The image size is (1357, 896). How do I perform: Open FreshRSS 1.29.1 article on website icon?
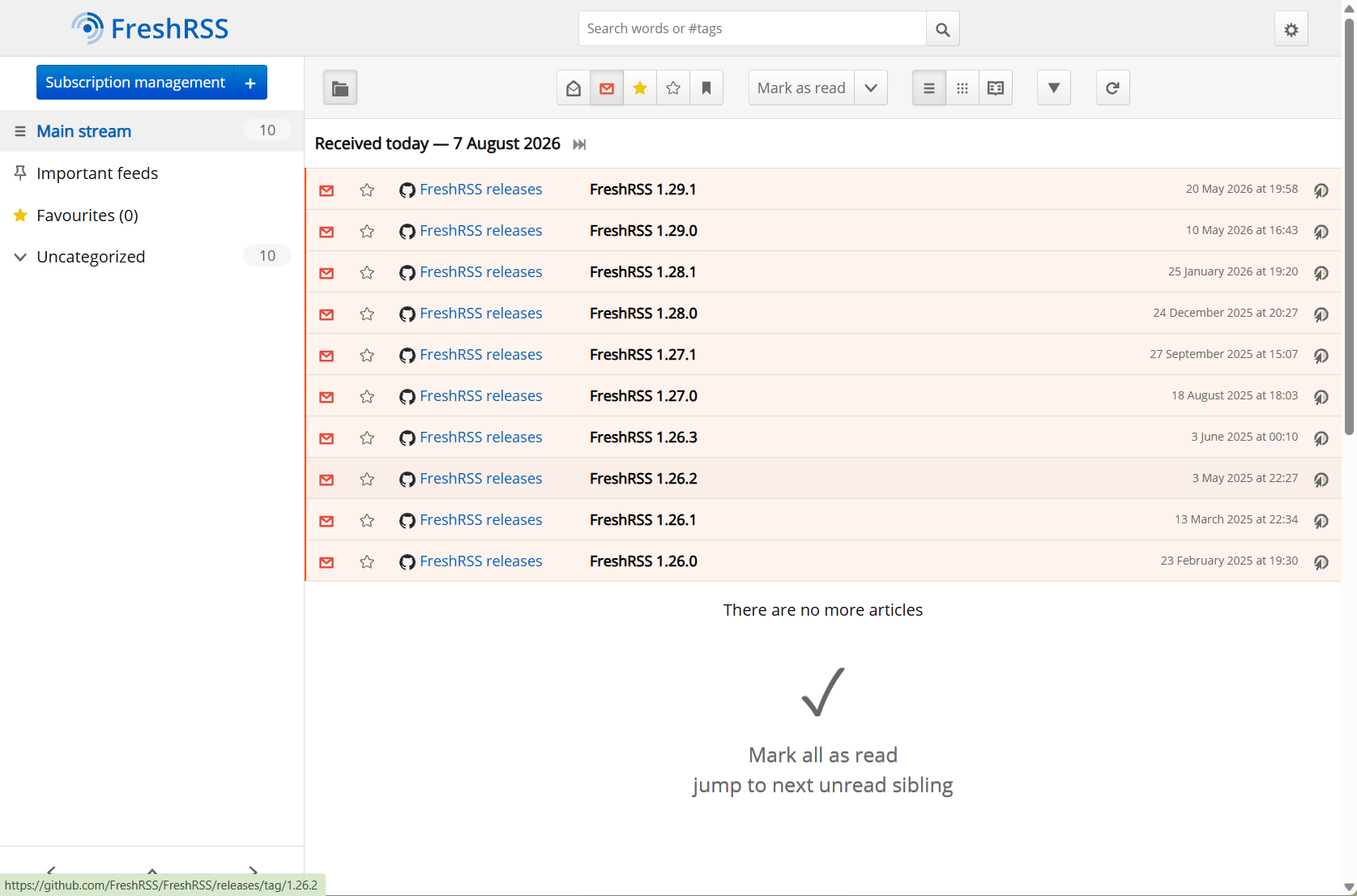click(1321, 190)
